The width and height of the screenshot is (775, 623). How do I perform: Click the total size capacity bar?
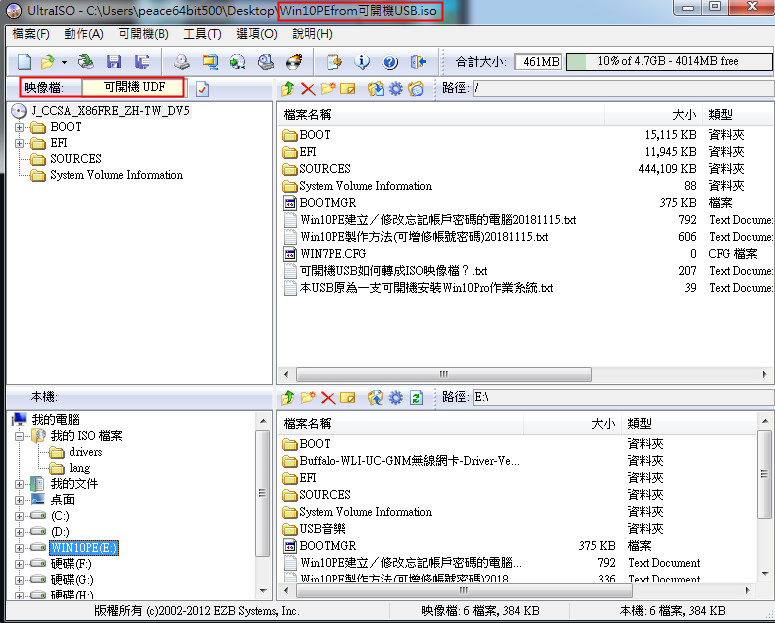tap(669, 61)
